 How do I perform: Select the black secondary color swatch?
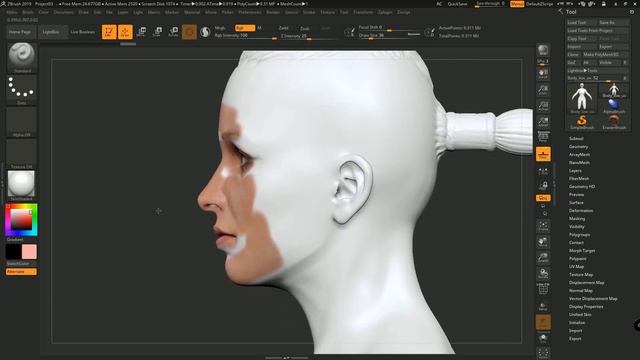pos(13,252)
